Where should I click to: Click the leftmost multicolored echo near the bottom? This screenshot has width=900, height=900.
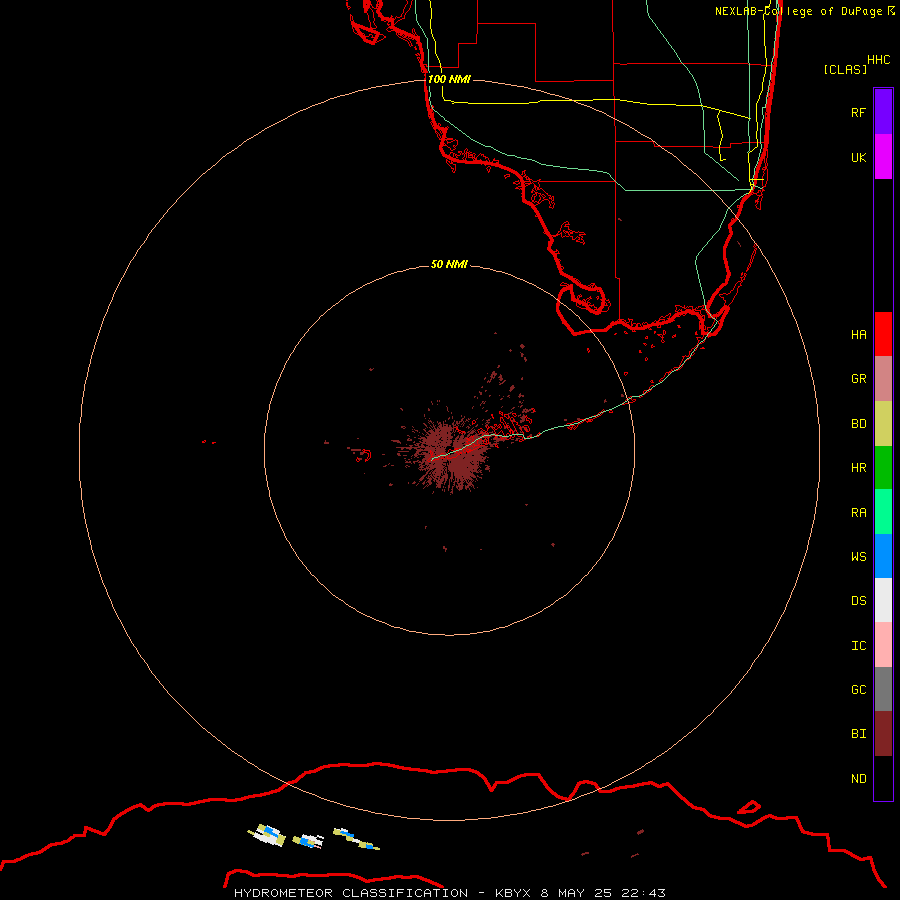267,835
